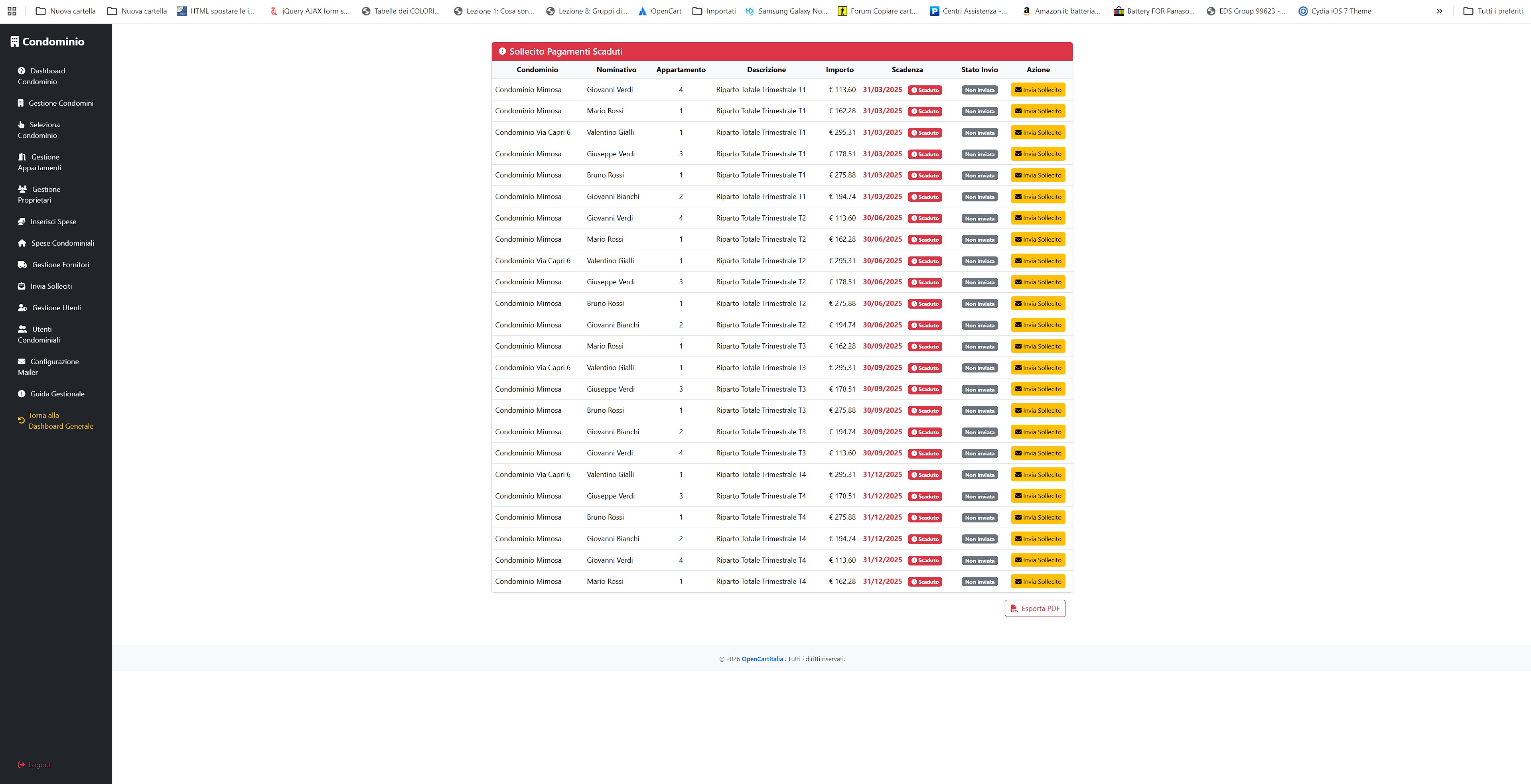The height and width of the screenshot is (784, 1531).
Task: Open Gestione Condomini sidebar item
Action: [61, 103]
